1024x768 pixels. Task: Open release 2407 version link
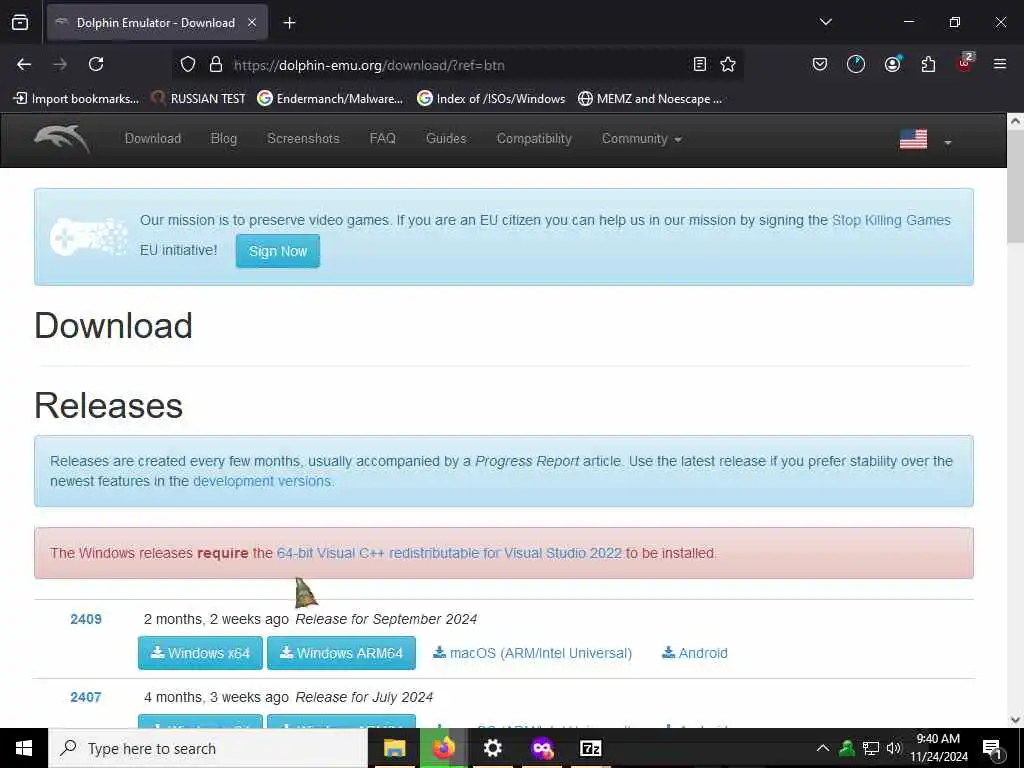point(86,697)
